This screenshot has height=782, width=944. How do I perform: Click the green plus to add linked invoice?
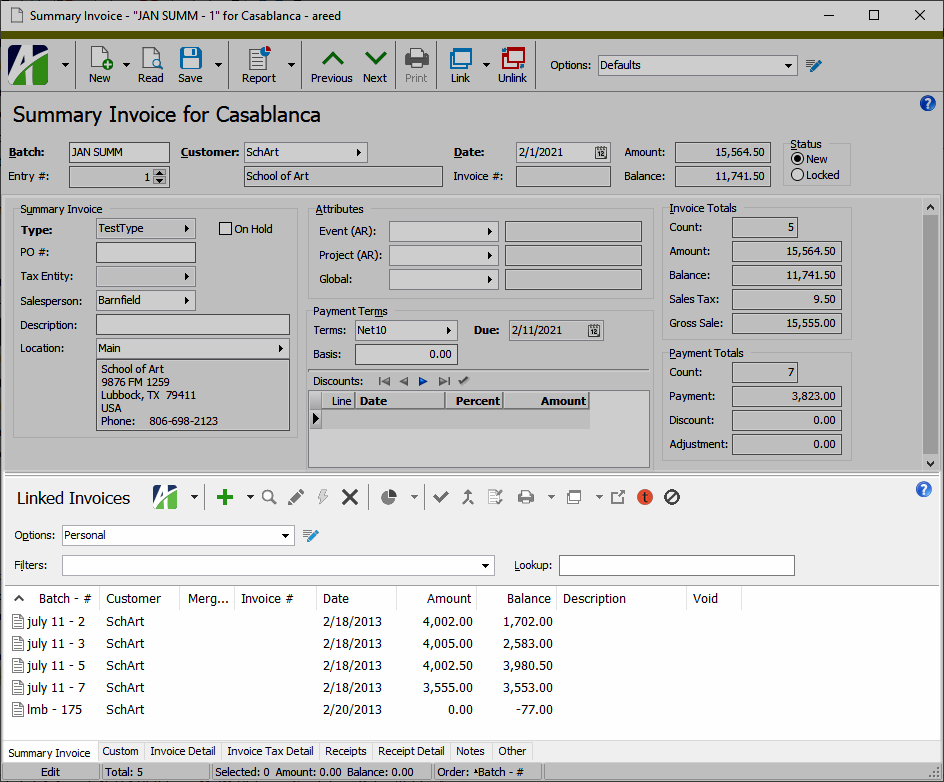[225, 497]
